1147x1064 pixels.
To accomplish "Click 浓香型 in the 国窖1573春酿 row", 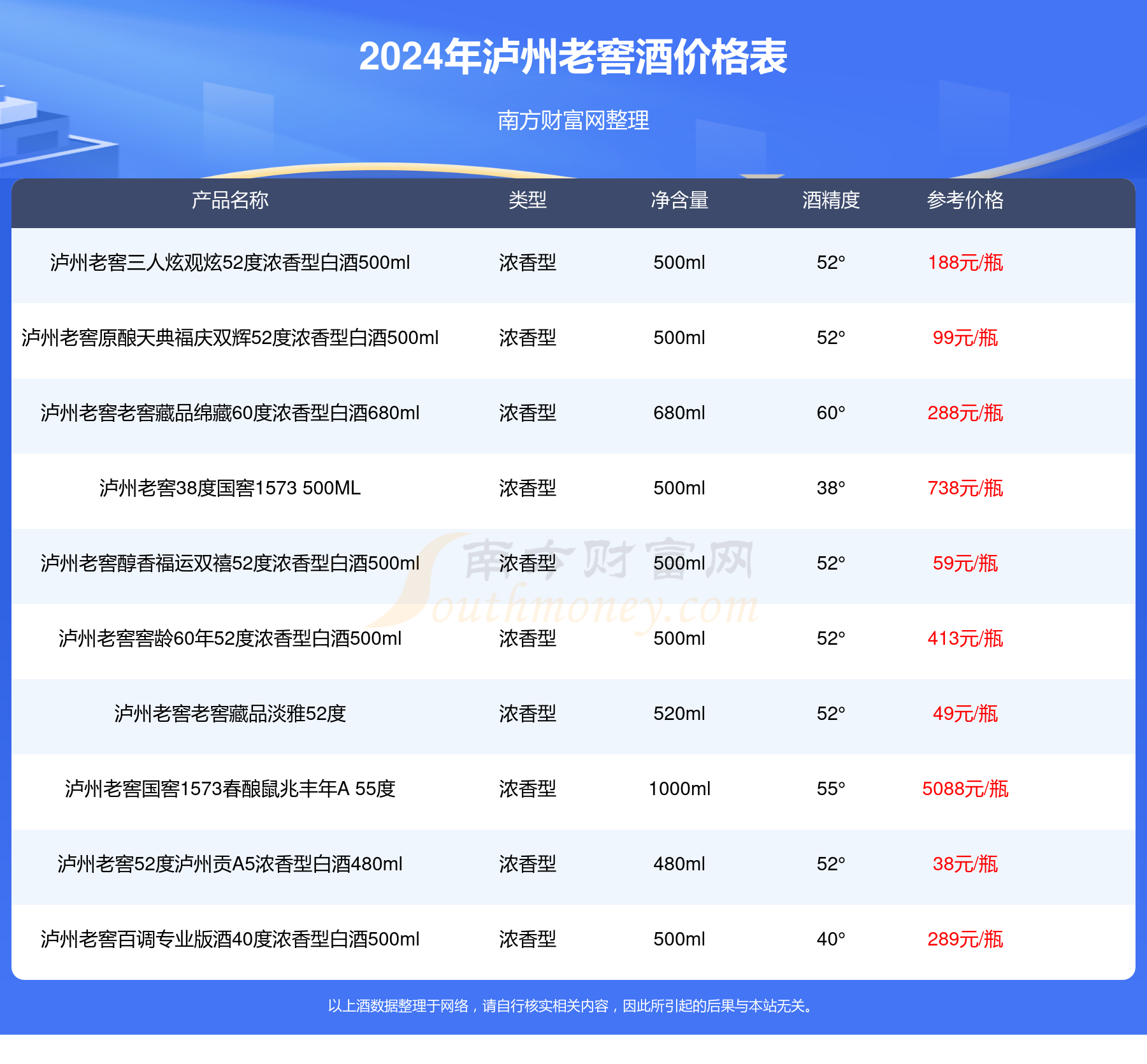I will (x=528, y=789).
